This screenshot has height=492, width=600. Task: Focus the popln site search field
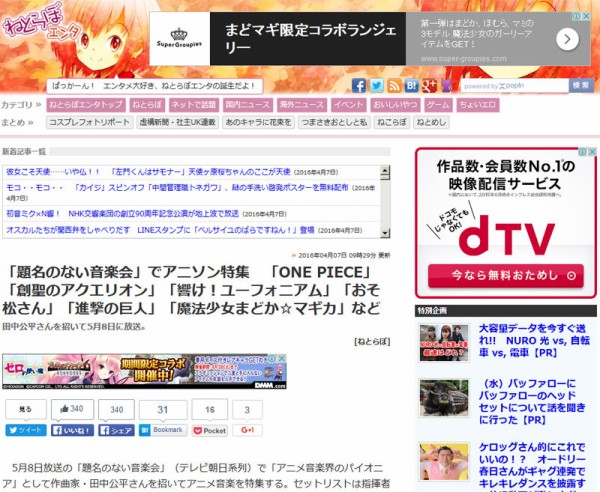pos(514,86)
